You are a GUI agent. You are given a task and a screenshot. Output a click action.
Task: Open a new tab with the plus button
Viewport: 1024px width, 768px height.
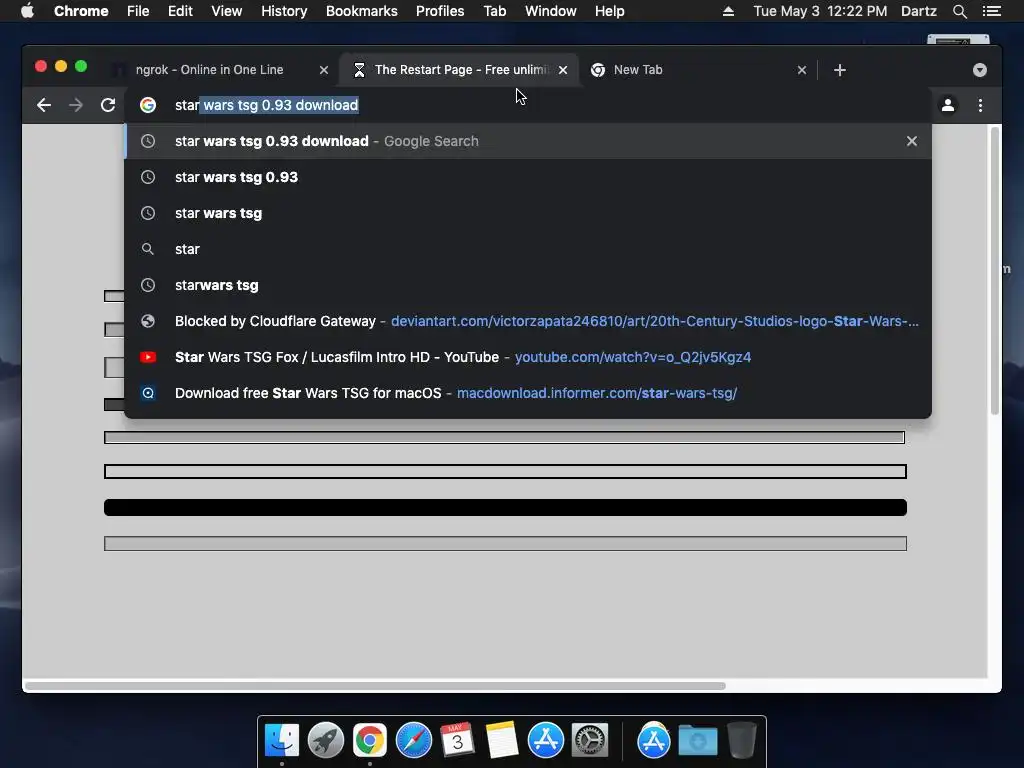tap(840, 70)
